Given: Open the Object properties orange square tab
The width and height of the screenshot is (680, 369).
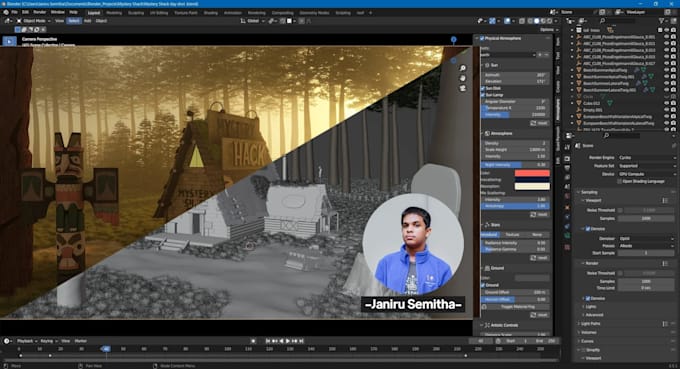Looking at the screenshot, I should [x=567, y=207].
